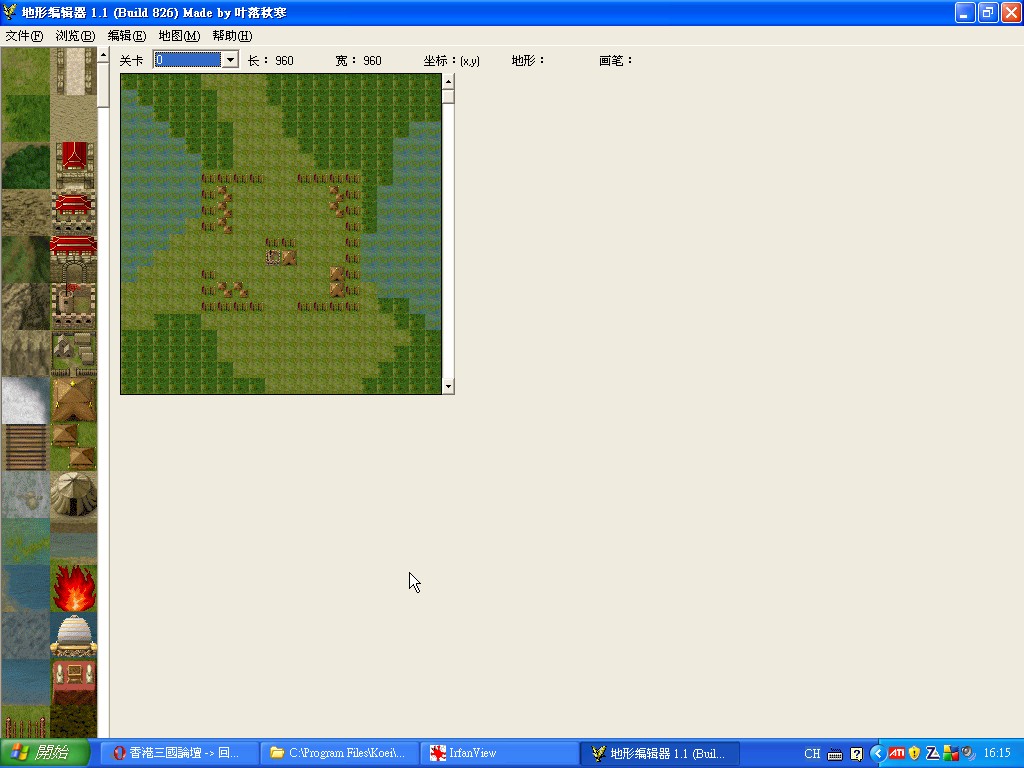Pick the white snow terrain tile
The height and width of the screenshot is (768, 1024).
(25, 400)
